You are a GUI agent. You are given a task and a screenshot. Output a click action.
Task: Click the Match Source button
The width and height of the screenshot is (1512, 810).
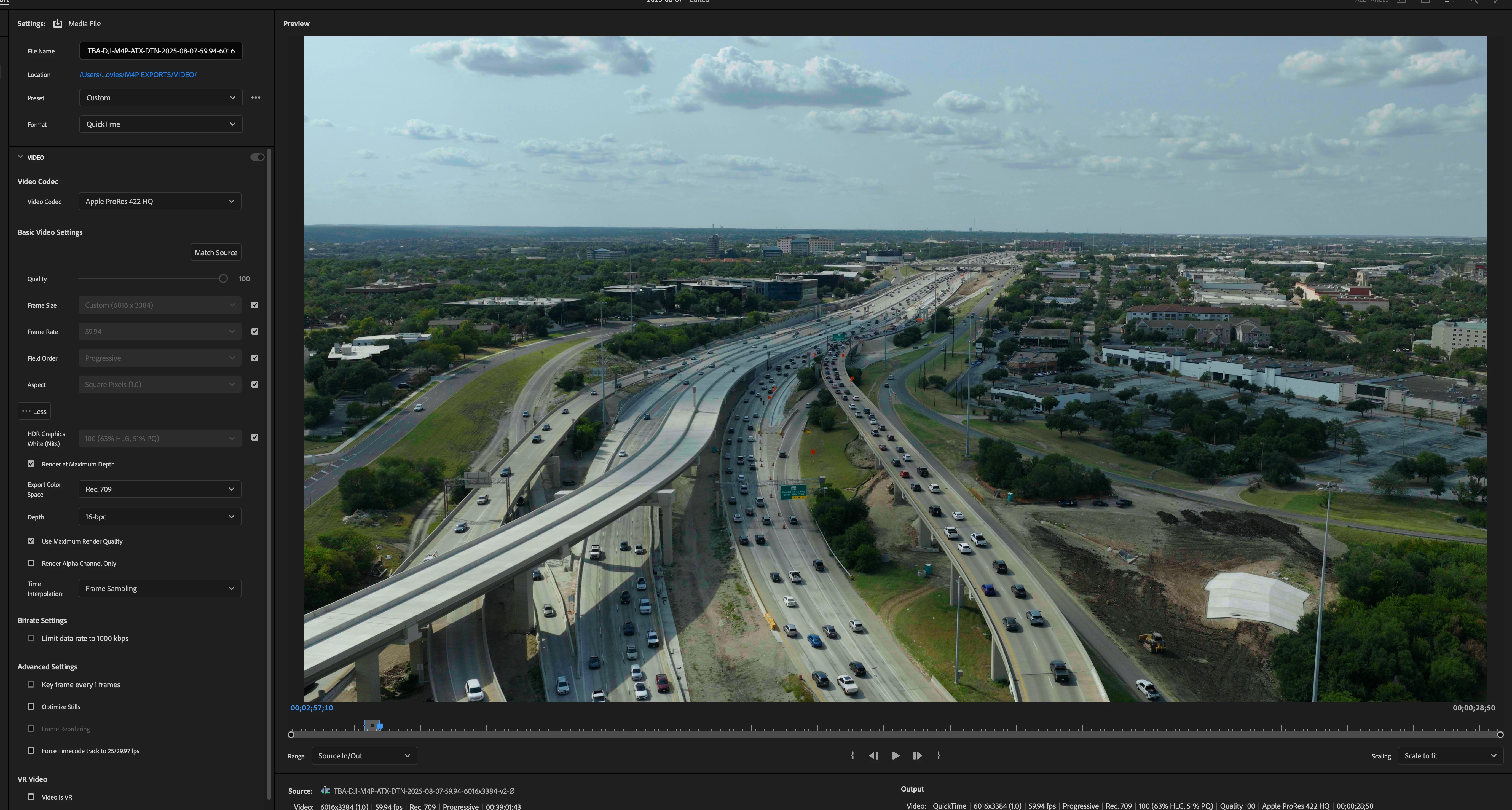point(216,252)
